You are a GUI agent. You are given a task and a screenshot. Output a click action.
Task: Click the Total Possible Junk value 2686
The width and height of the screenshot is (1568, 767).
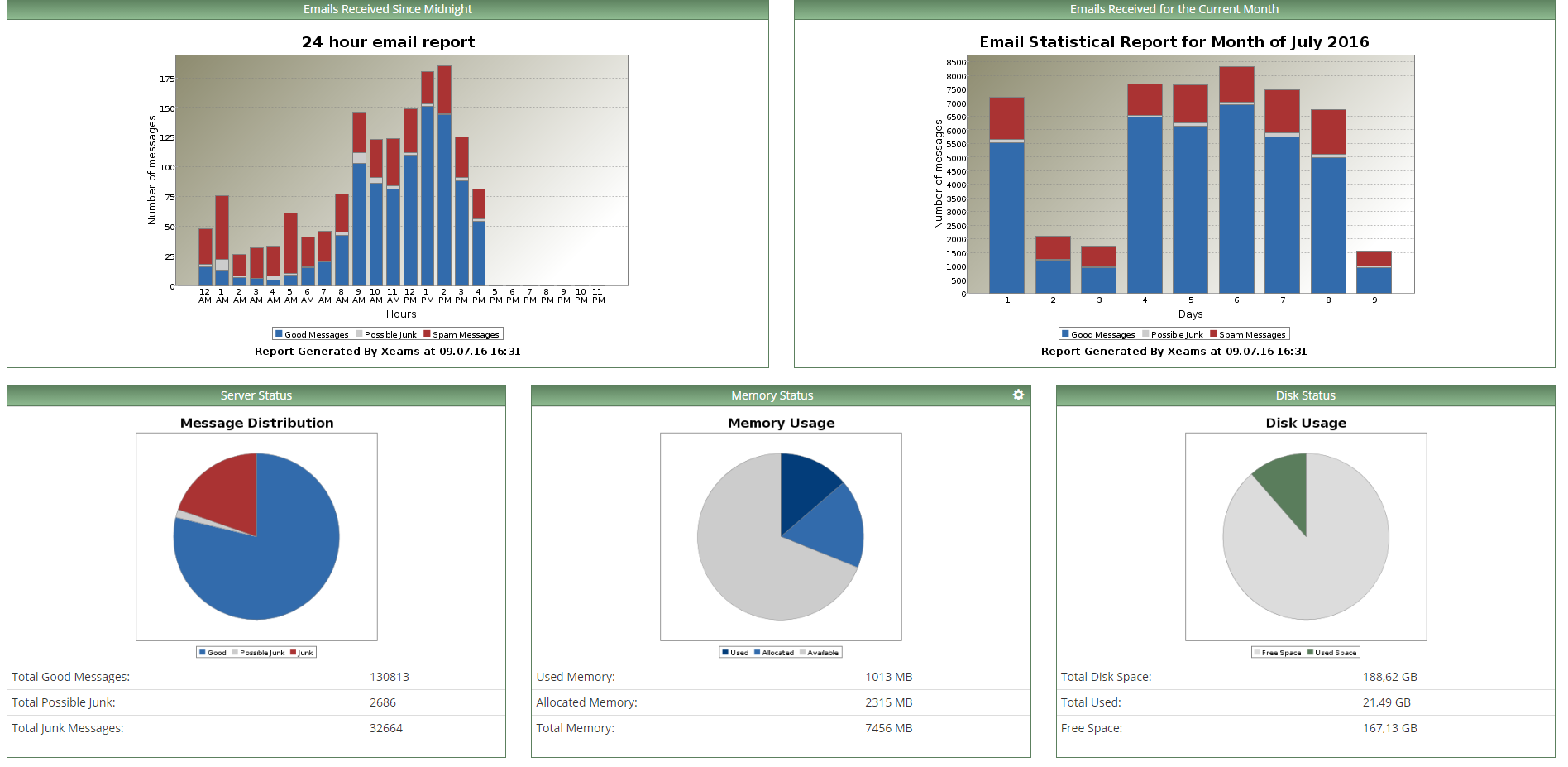383,702
